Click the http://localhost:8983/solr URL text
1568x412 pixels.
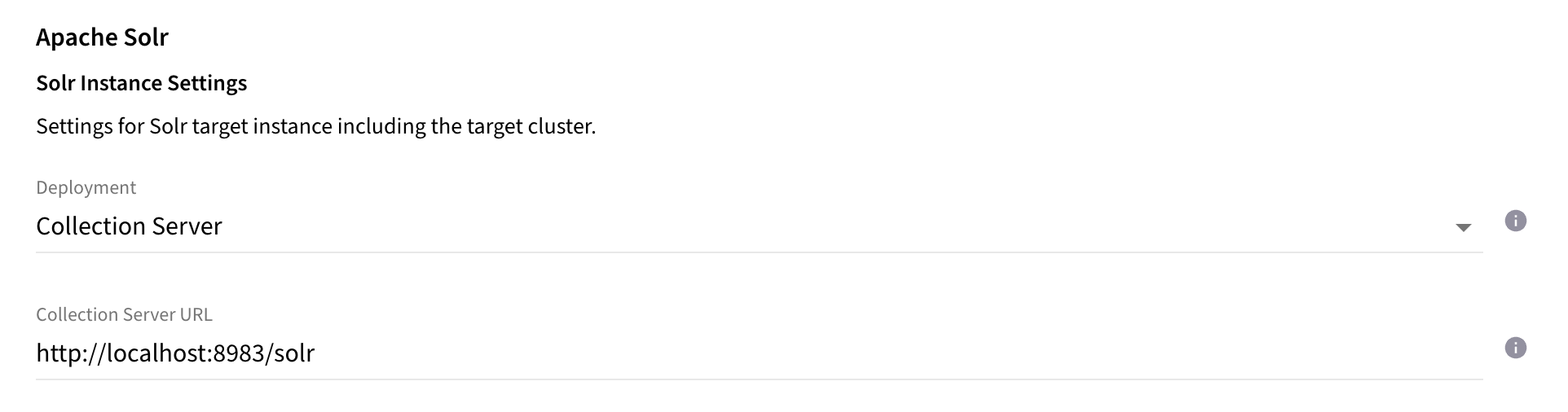[175, 353]
